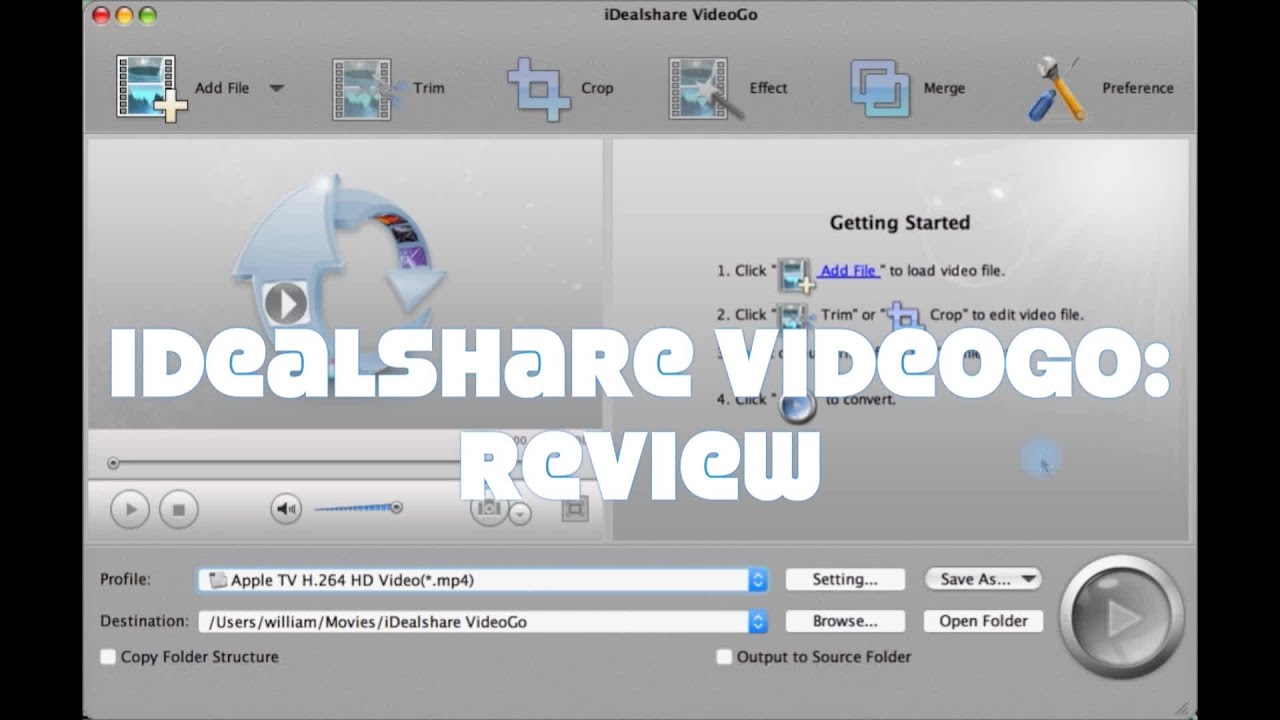Click the Add File icon in step 1
Viewport: 1280px width, 720px height.
796,274
